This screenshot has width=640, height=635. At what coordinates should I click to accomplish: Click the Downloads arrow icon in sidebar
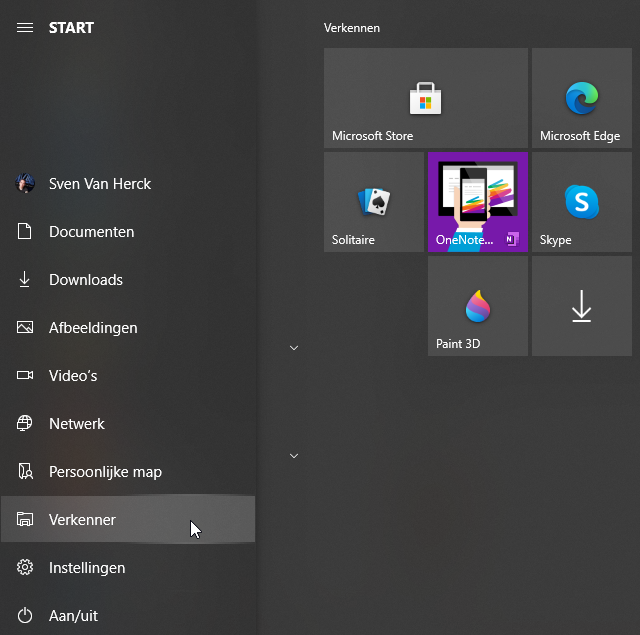[x=24, y=280]
